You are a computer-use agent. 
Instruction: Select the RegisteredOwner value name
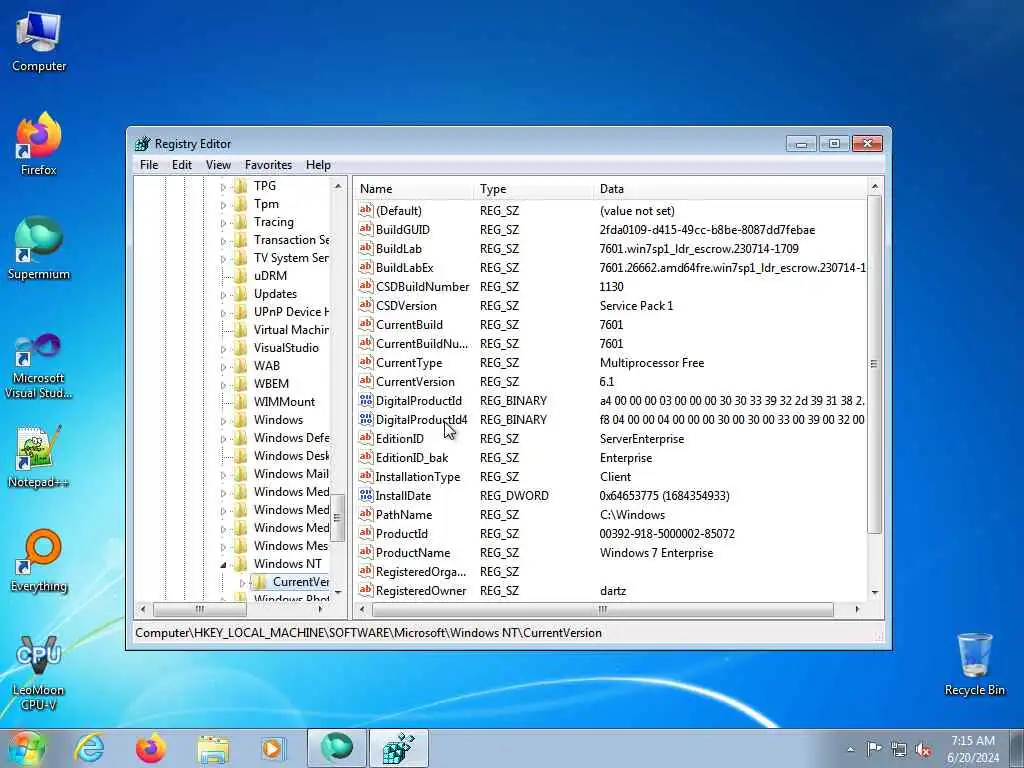coord(421,590)
